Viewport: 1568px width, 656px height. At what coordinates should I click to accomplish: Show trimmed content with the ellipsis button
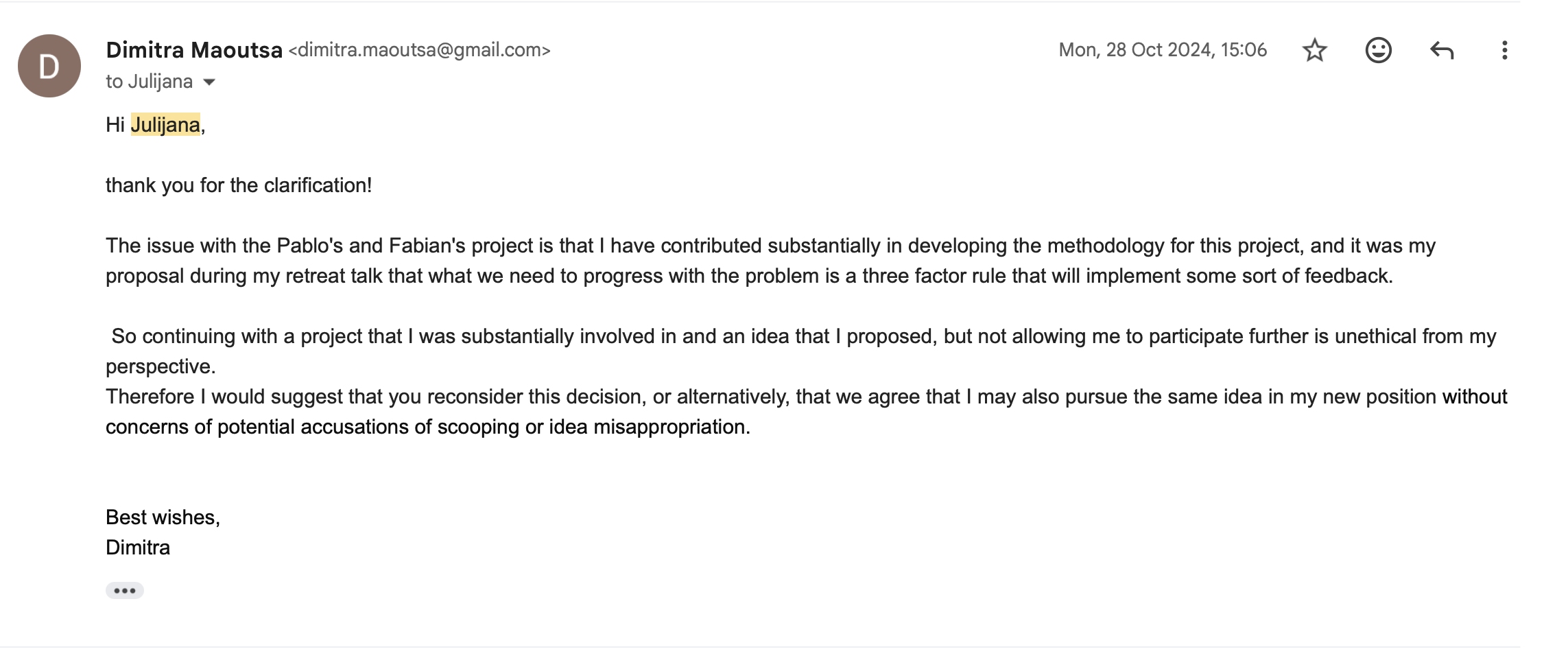coord(124,590)
